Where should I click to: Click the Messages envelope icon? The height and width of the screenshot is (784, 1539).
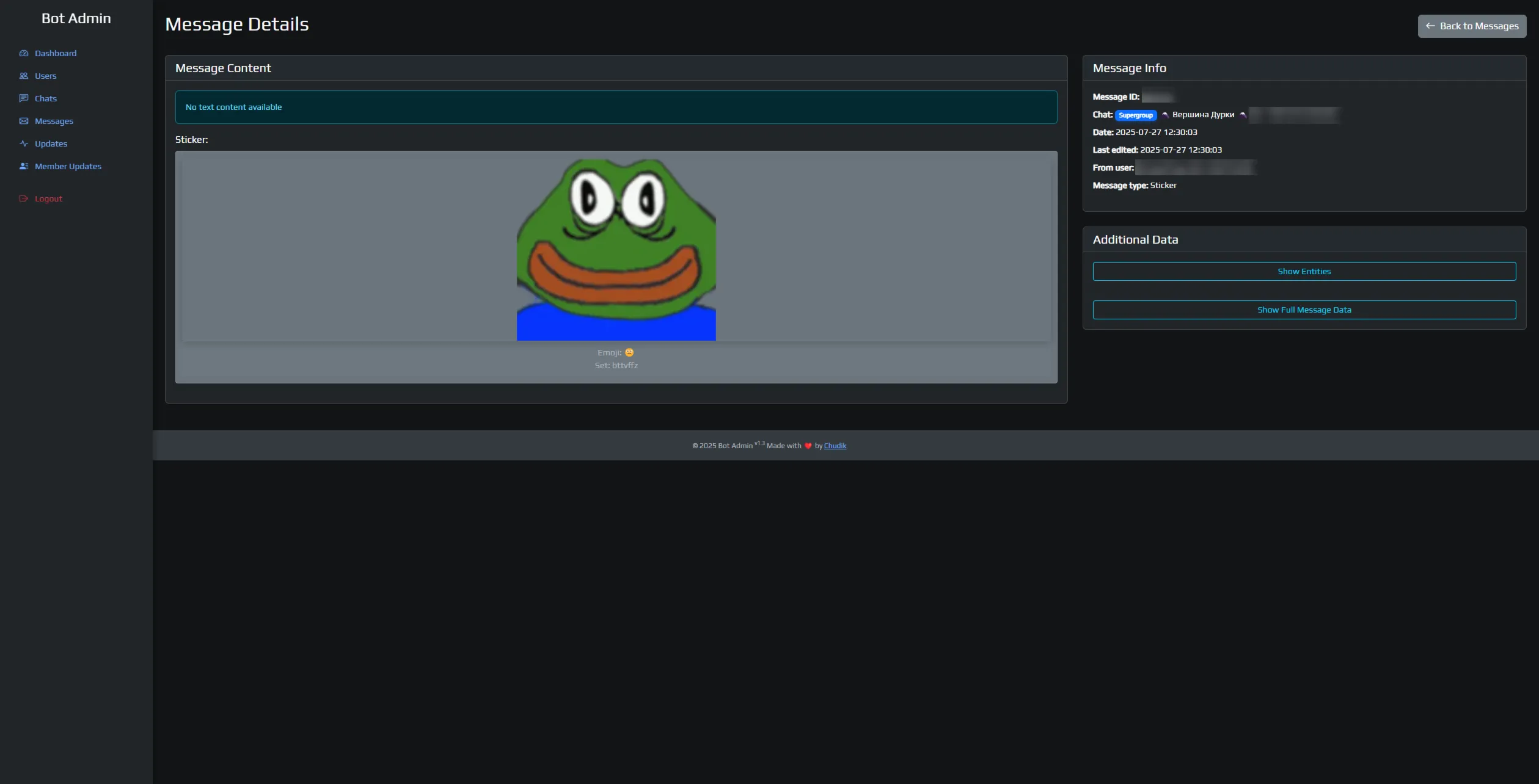tap(24, 121)
